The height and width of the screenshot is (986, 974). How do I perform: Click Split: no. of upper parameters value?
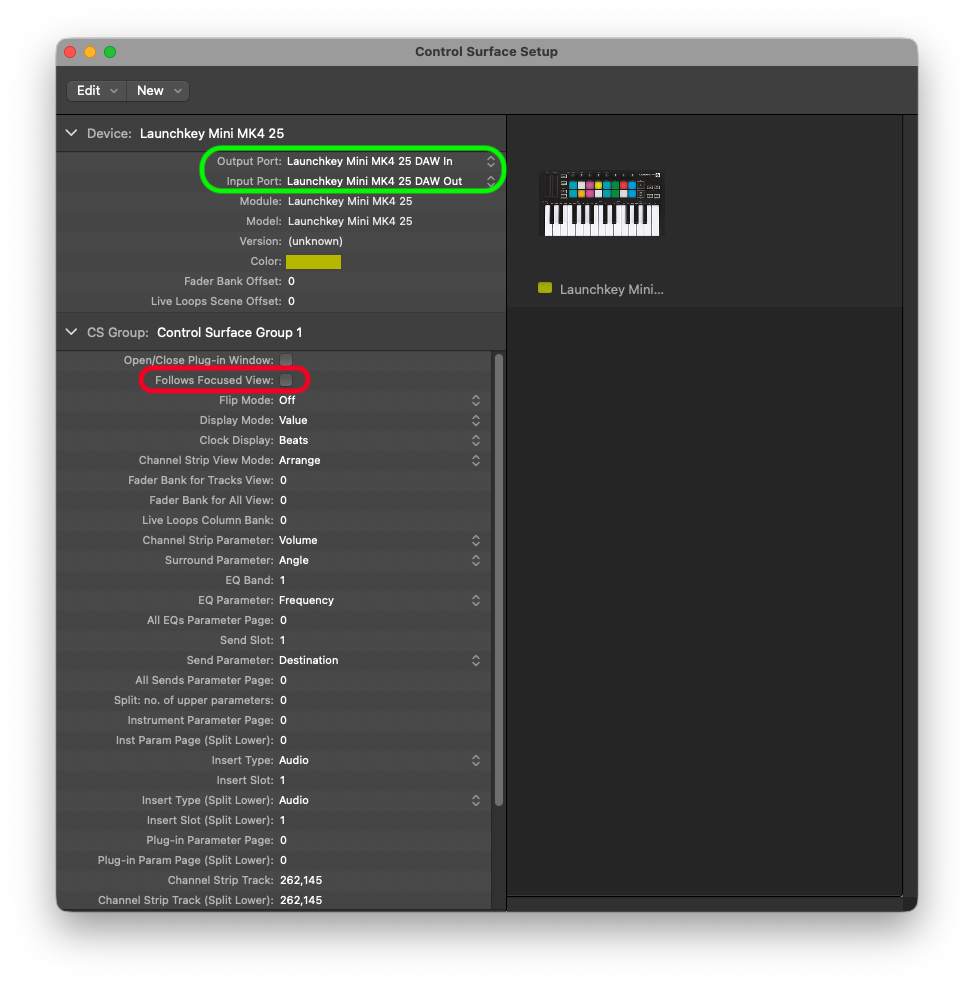click(283, 701)
